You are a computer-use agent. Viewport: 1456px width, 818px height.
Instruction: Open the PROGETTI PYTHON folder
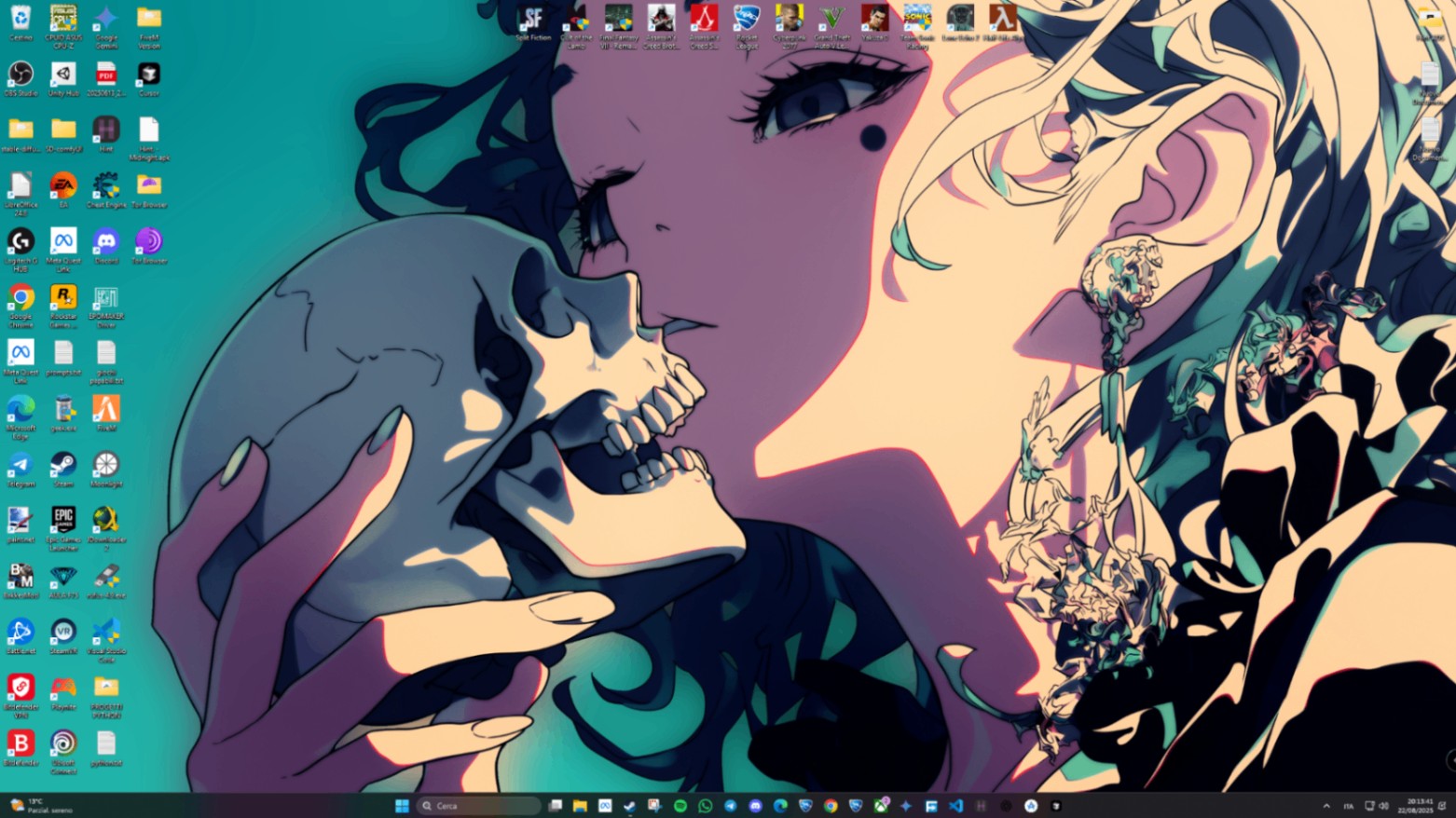[106, 697]
